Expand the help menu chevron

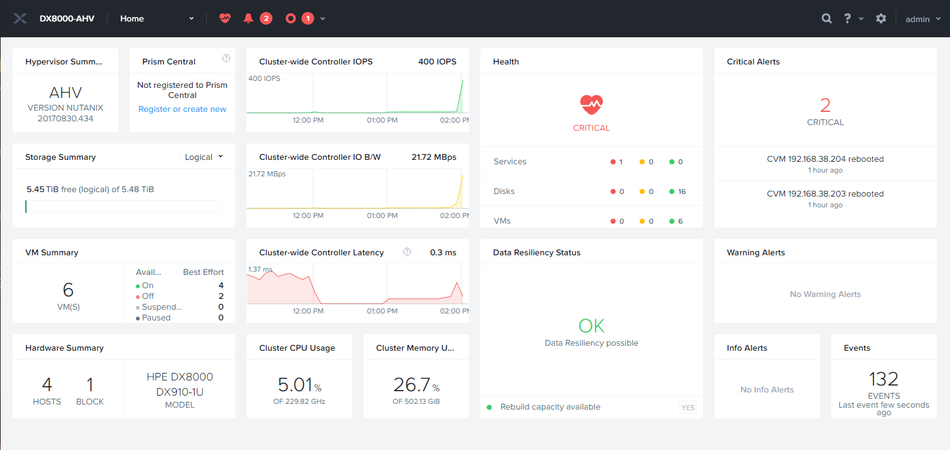(x=862, y=19)
